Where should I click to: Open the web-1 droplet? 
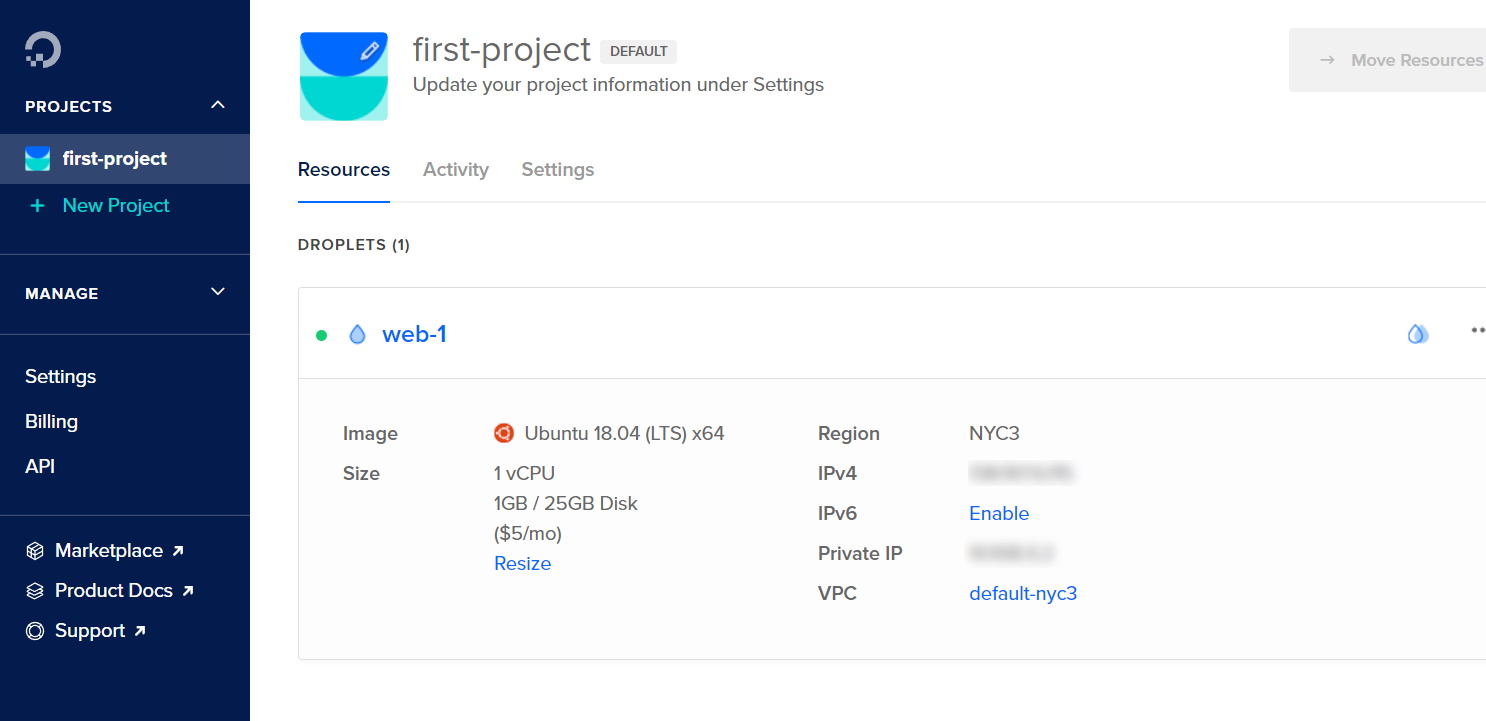(x=414, y=334)
